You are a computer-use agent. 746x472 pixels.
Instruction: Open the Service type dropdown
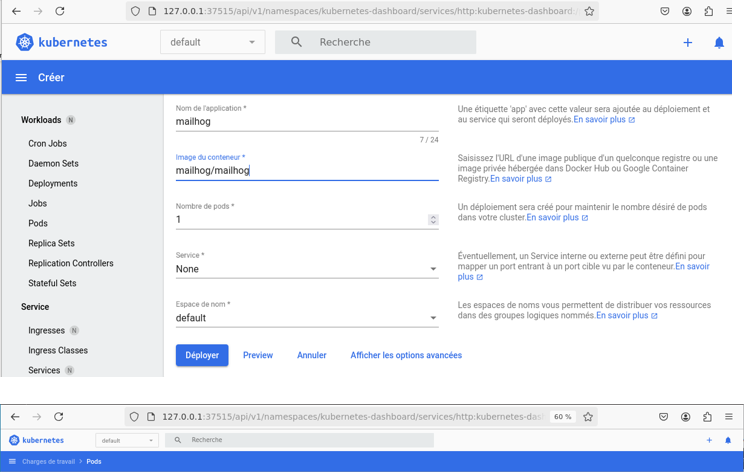306,269
